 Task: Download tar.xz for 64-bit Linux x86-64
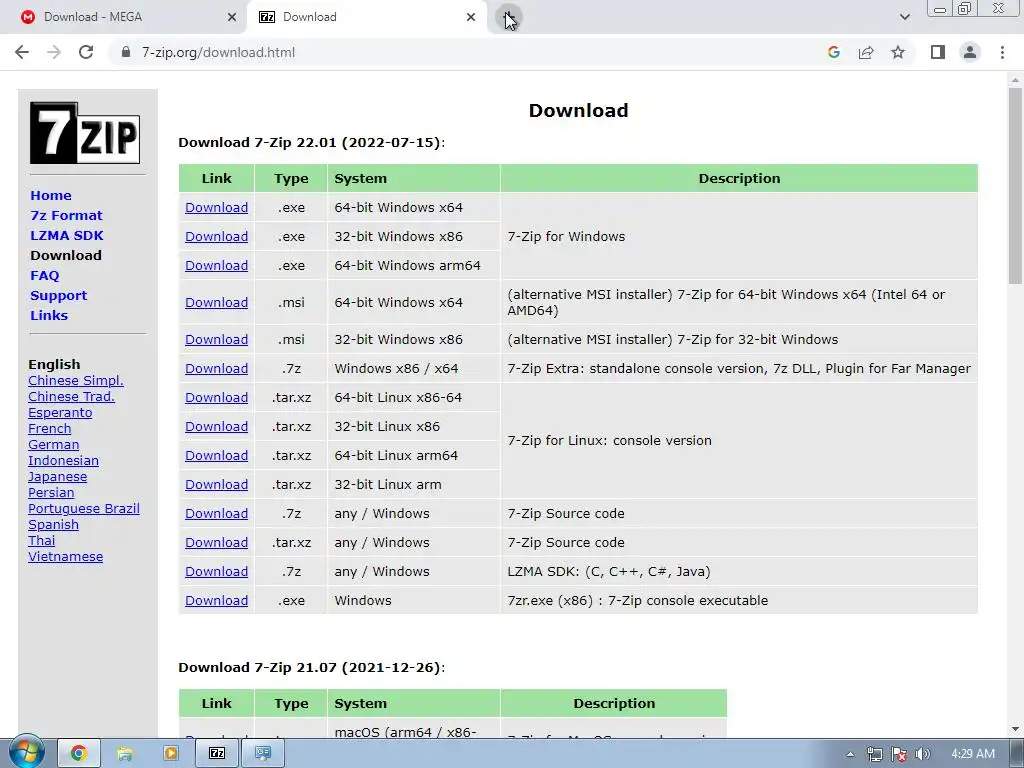point(216,398)
